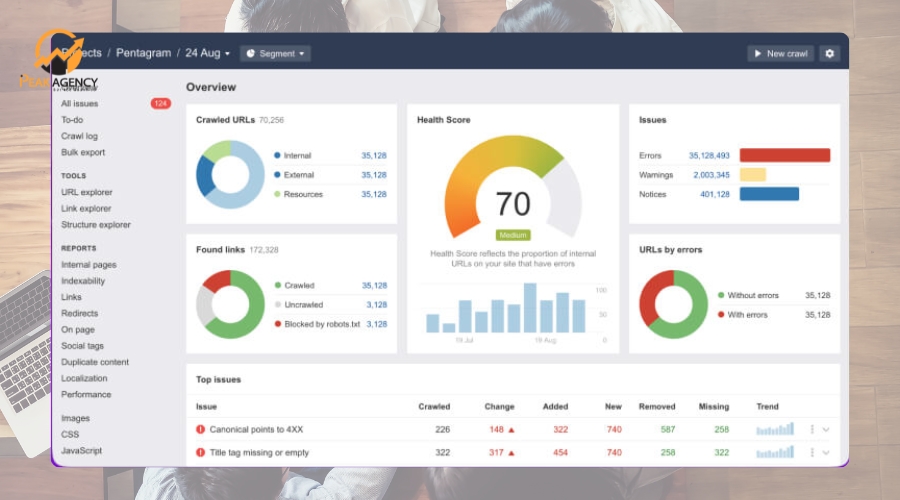
Task: Open Link explorer tool
Action: coord(86,208)
